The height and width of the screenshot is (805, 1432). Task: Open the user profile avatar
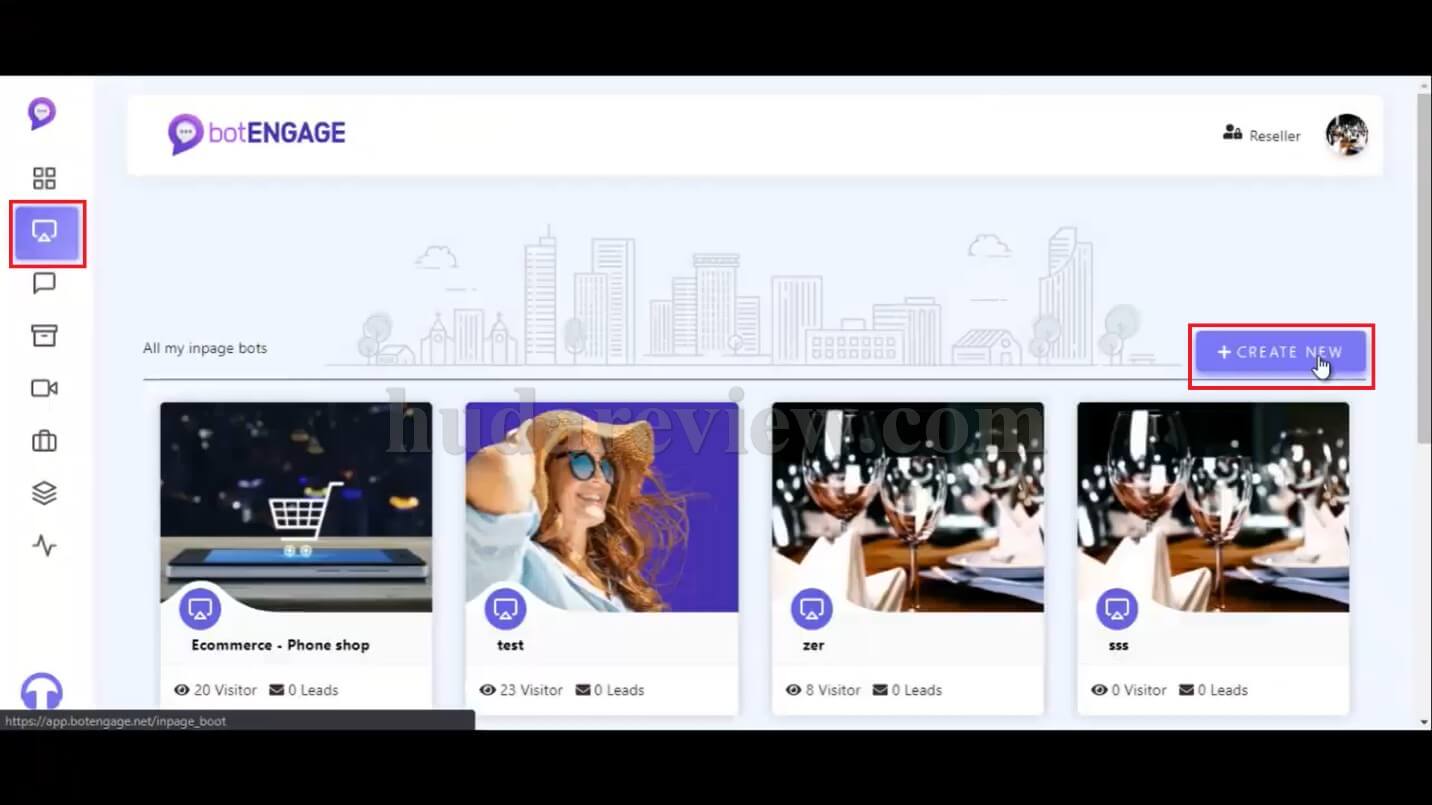click(x=1347, y=135)
